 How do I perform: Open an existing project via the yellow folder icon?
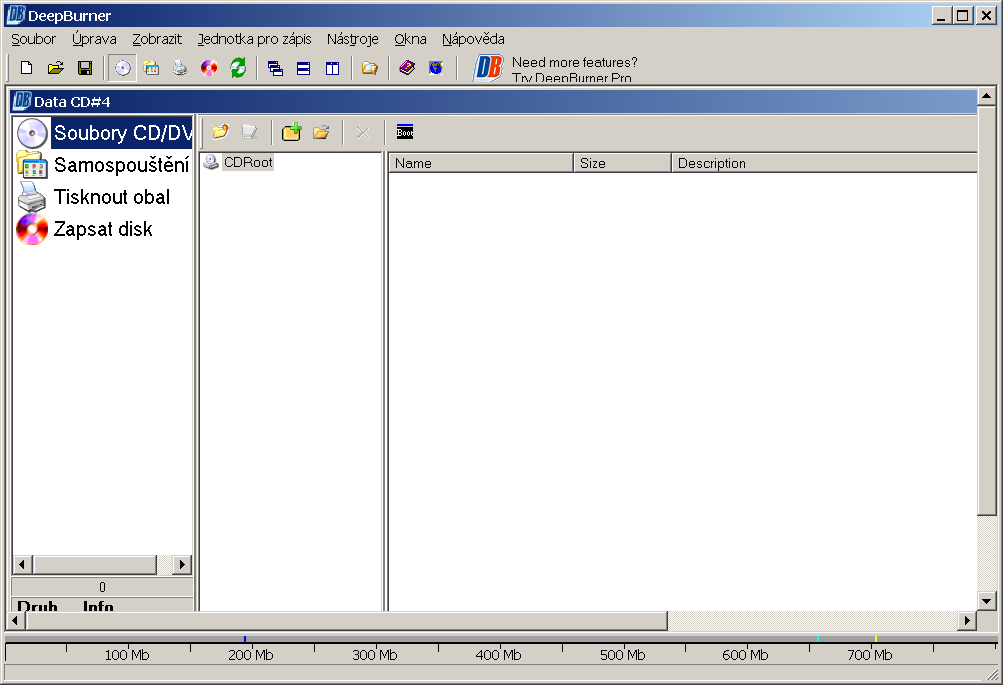56,68
